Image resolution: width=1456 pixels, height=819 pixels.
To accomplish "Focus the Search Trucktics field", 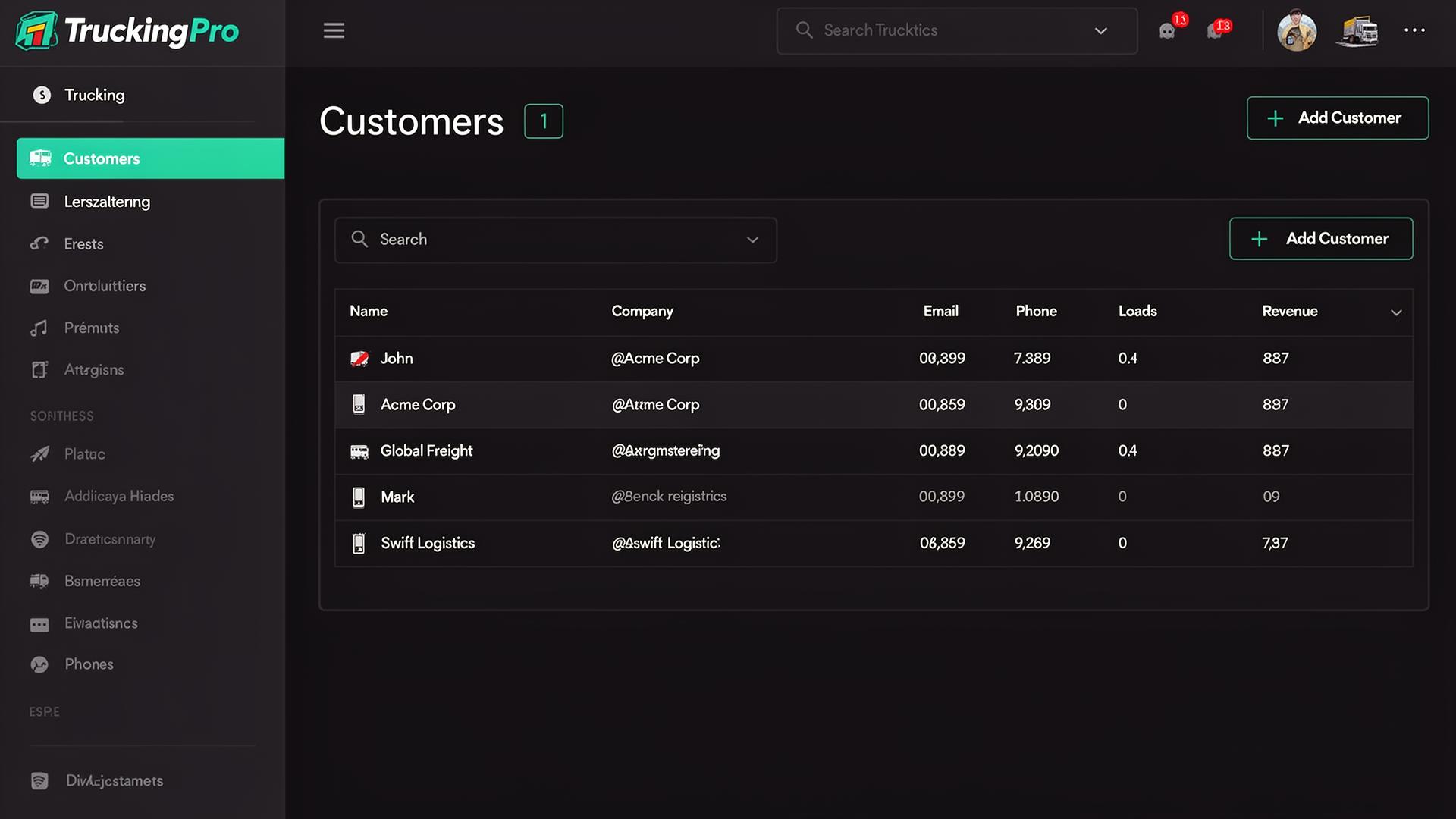I will click(956, 31).
